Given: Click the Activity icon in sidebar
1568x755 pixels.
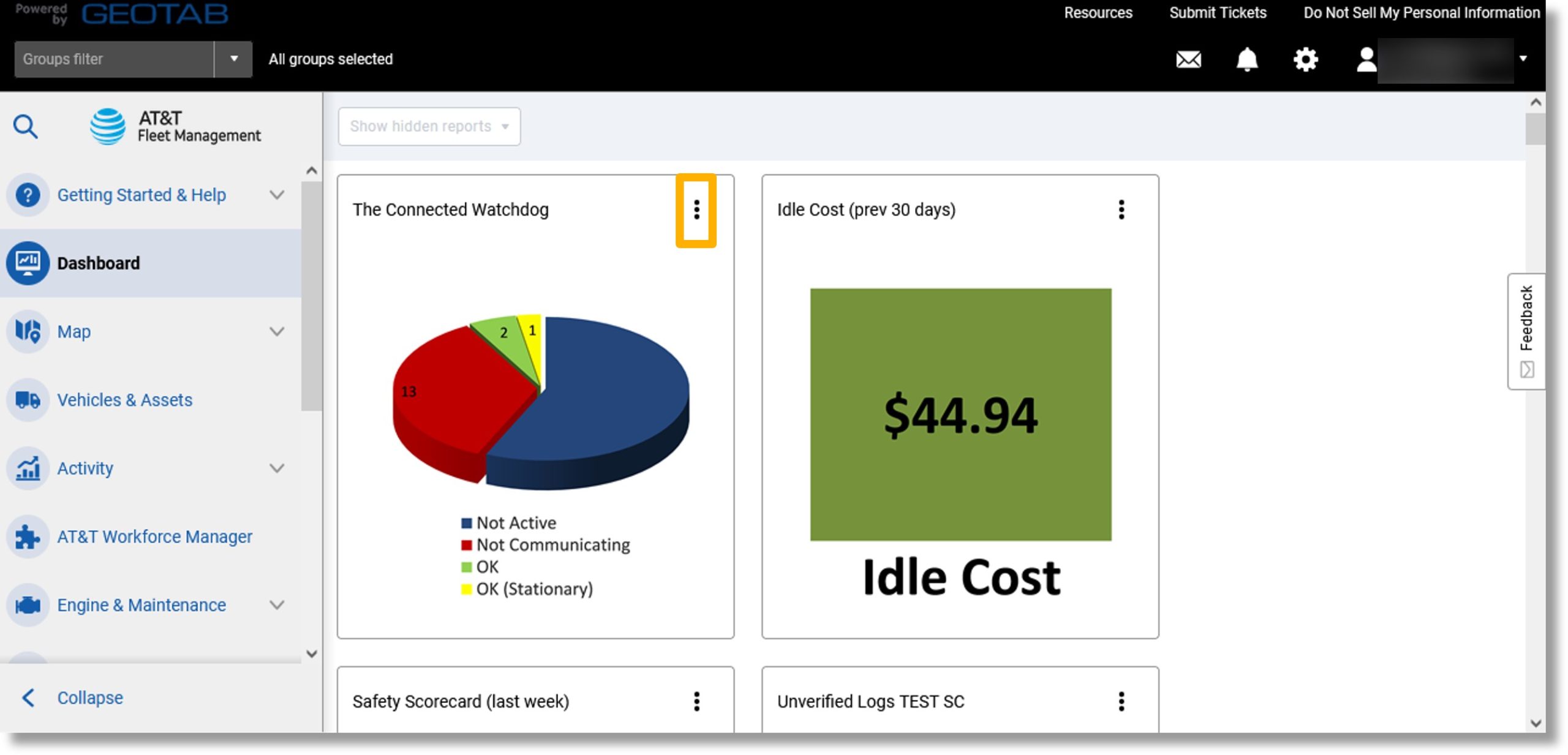Looking at the screenshot, I should pos(26,467).
